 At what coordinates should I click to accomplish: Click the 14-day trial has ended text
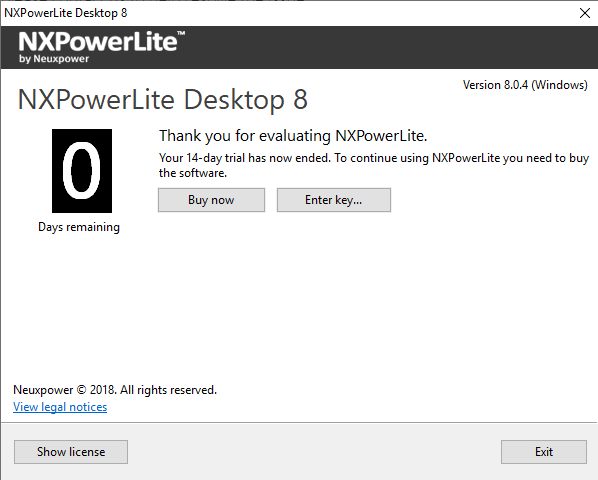point(374,165)
